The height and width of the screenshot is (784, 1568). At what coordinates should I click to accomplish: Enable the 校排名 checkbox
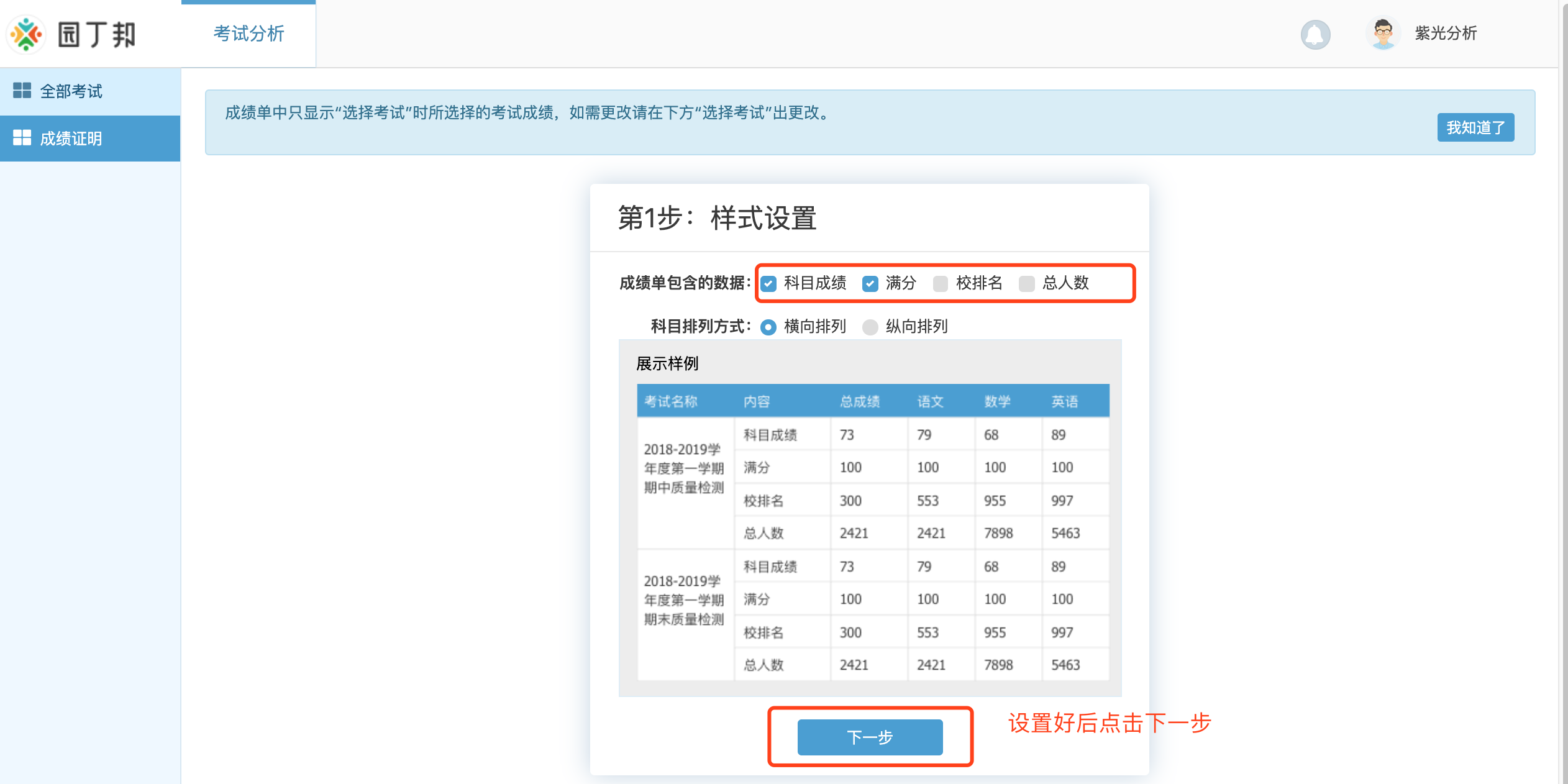coord(940,283)
